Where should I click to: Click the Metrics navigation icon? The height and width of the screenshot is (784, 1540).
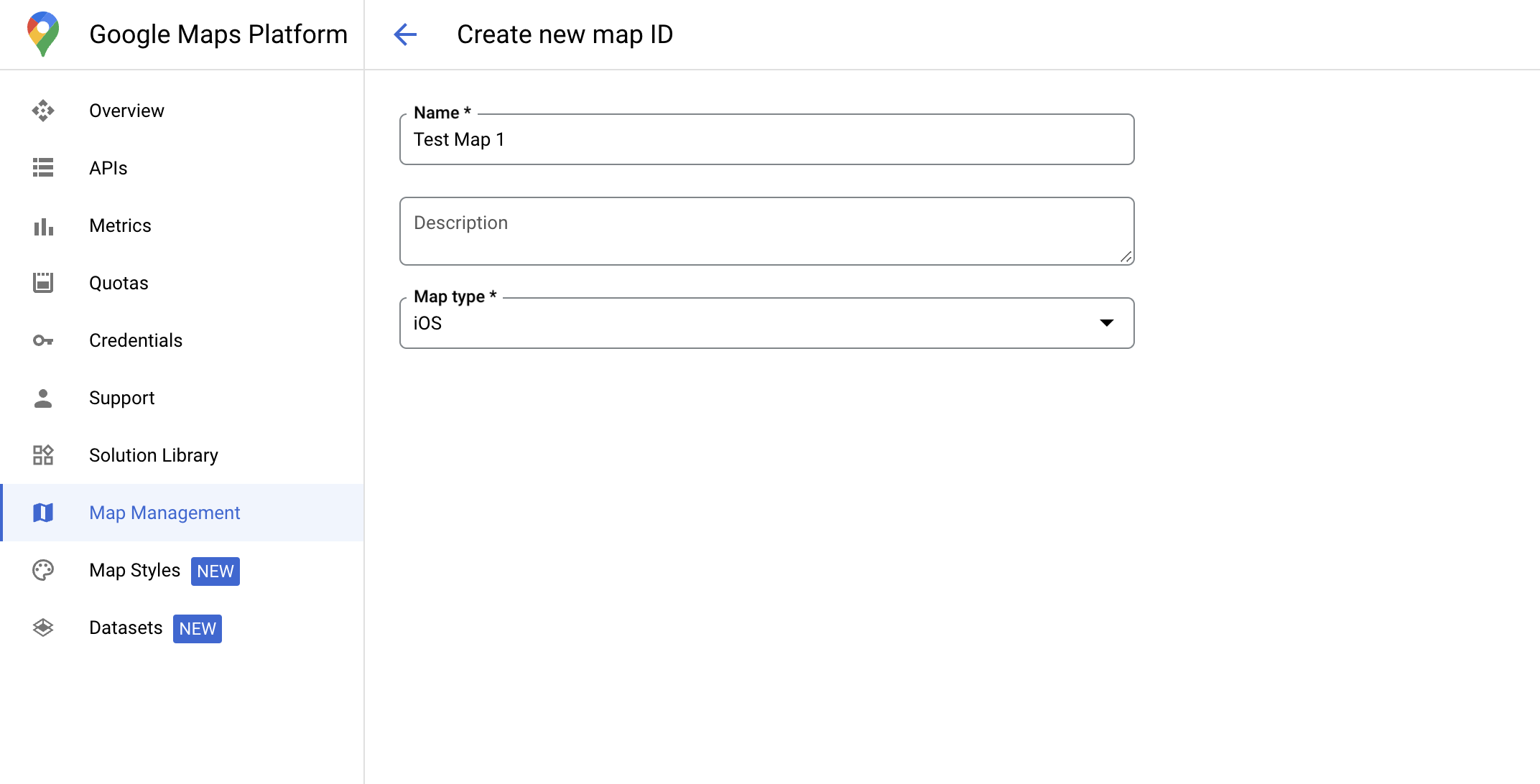click(x=44, y=225)
